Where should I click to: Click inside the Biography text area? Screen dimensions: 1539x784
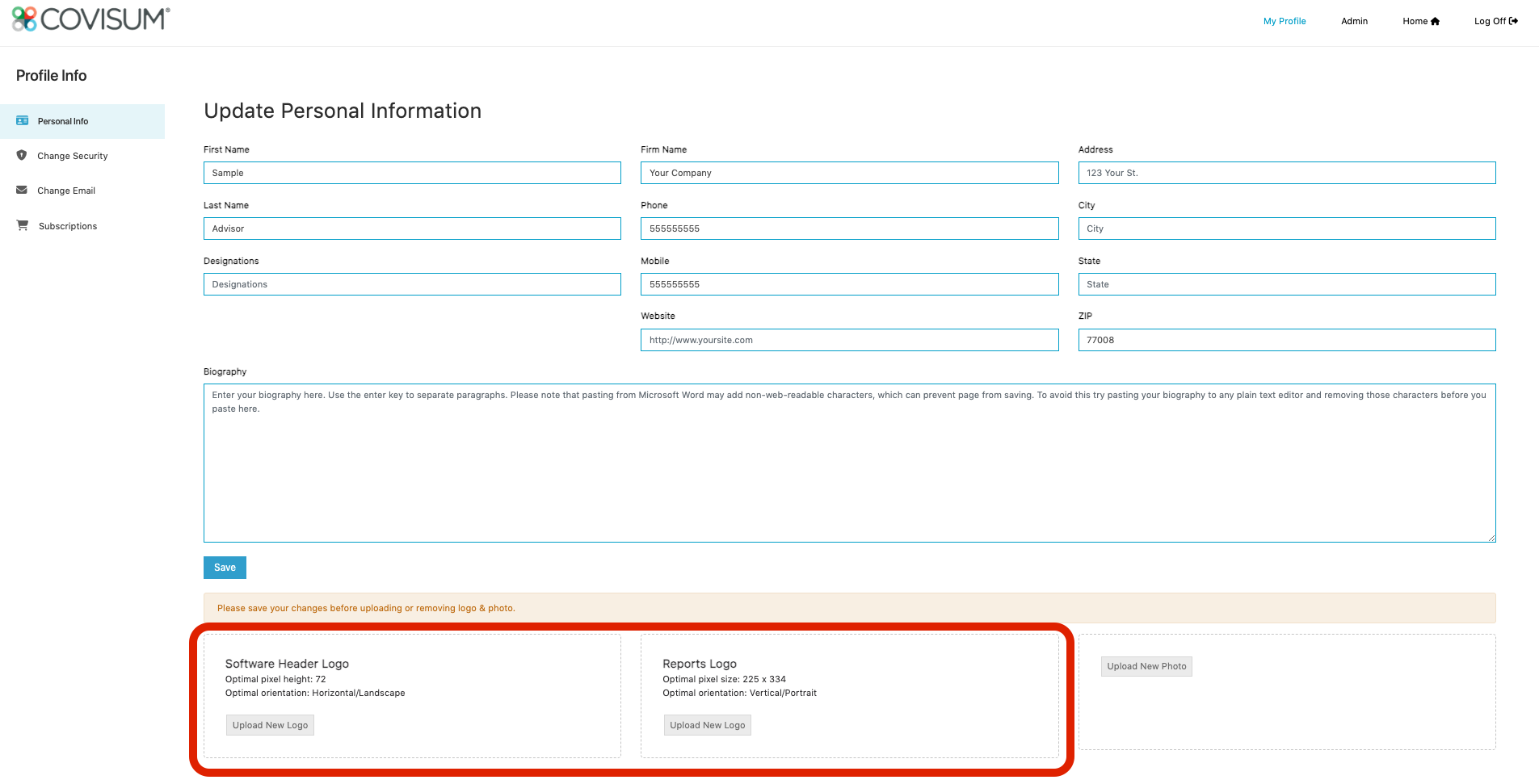click(849, 468)
